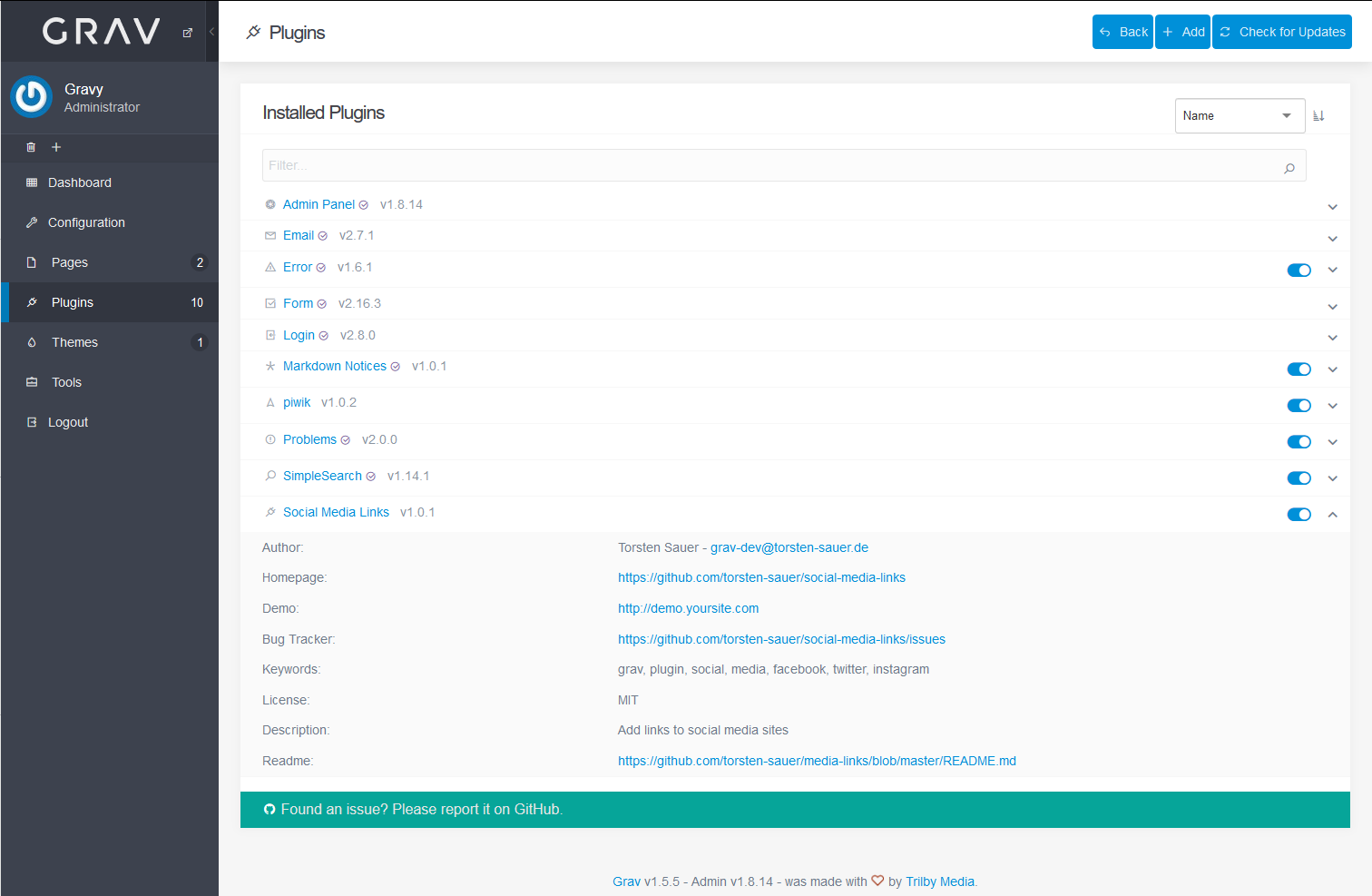Disable the Markdown Notices toggle
Viewport: 1372px width, 896px height.
[1299, 369]
